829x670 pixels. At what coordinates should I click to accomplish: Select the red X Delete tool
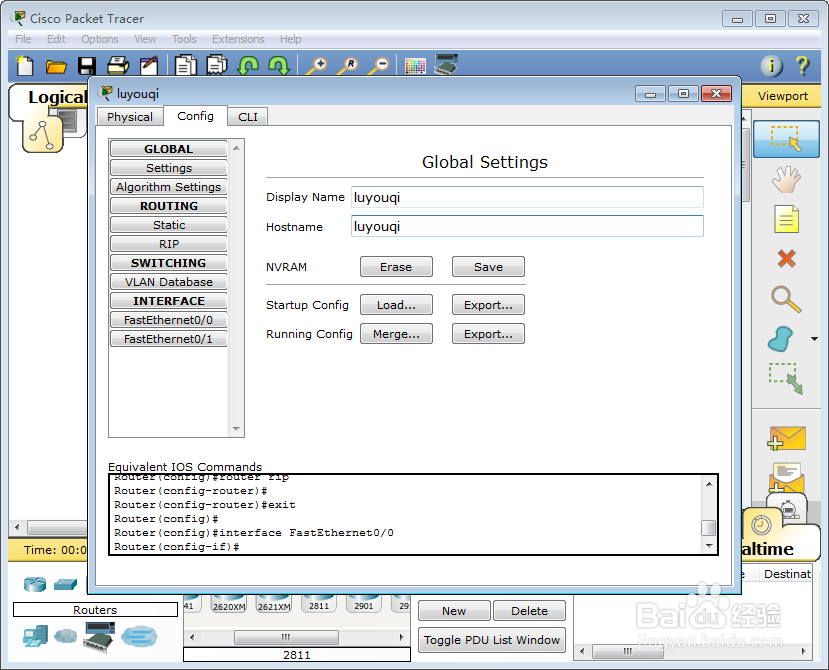tap(786, 259)
